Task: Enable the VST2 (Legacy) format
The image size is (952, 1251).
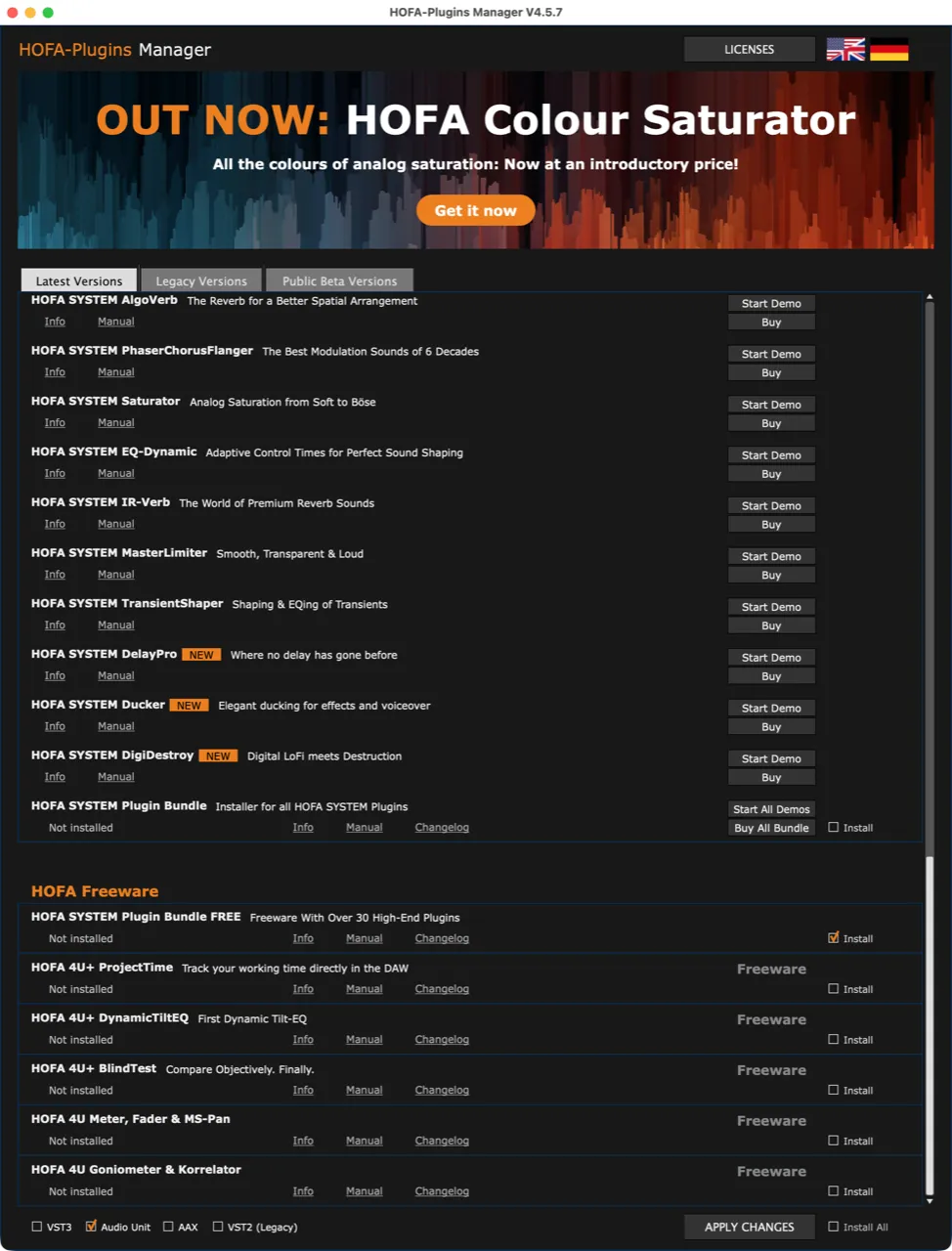Action: [217, 1227]
